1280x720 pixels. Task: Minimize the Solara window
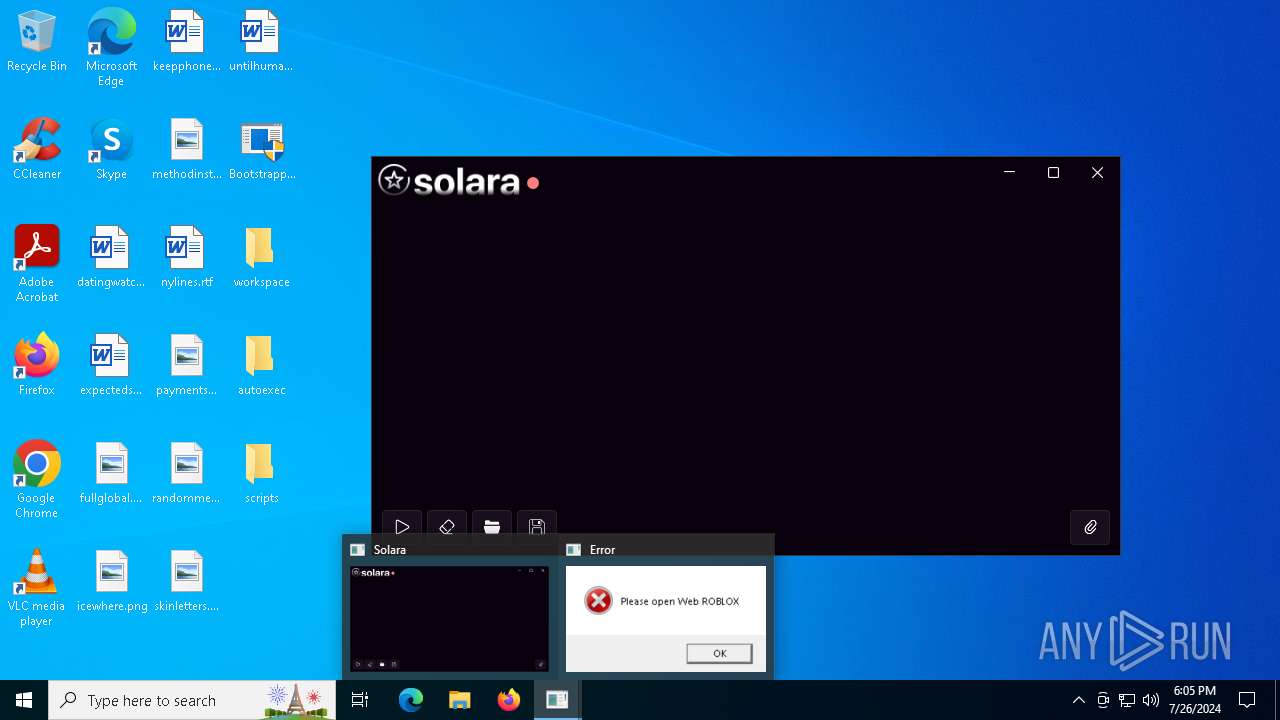coord(1009,173)
